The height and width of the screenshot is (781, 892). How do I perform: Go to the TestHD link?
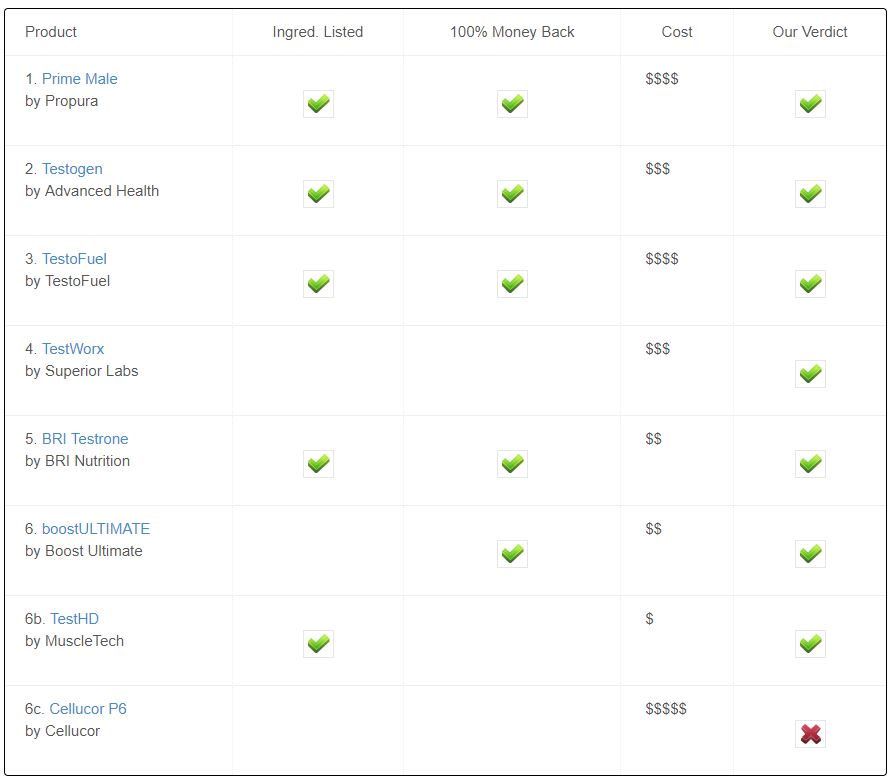pos(74,619)
